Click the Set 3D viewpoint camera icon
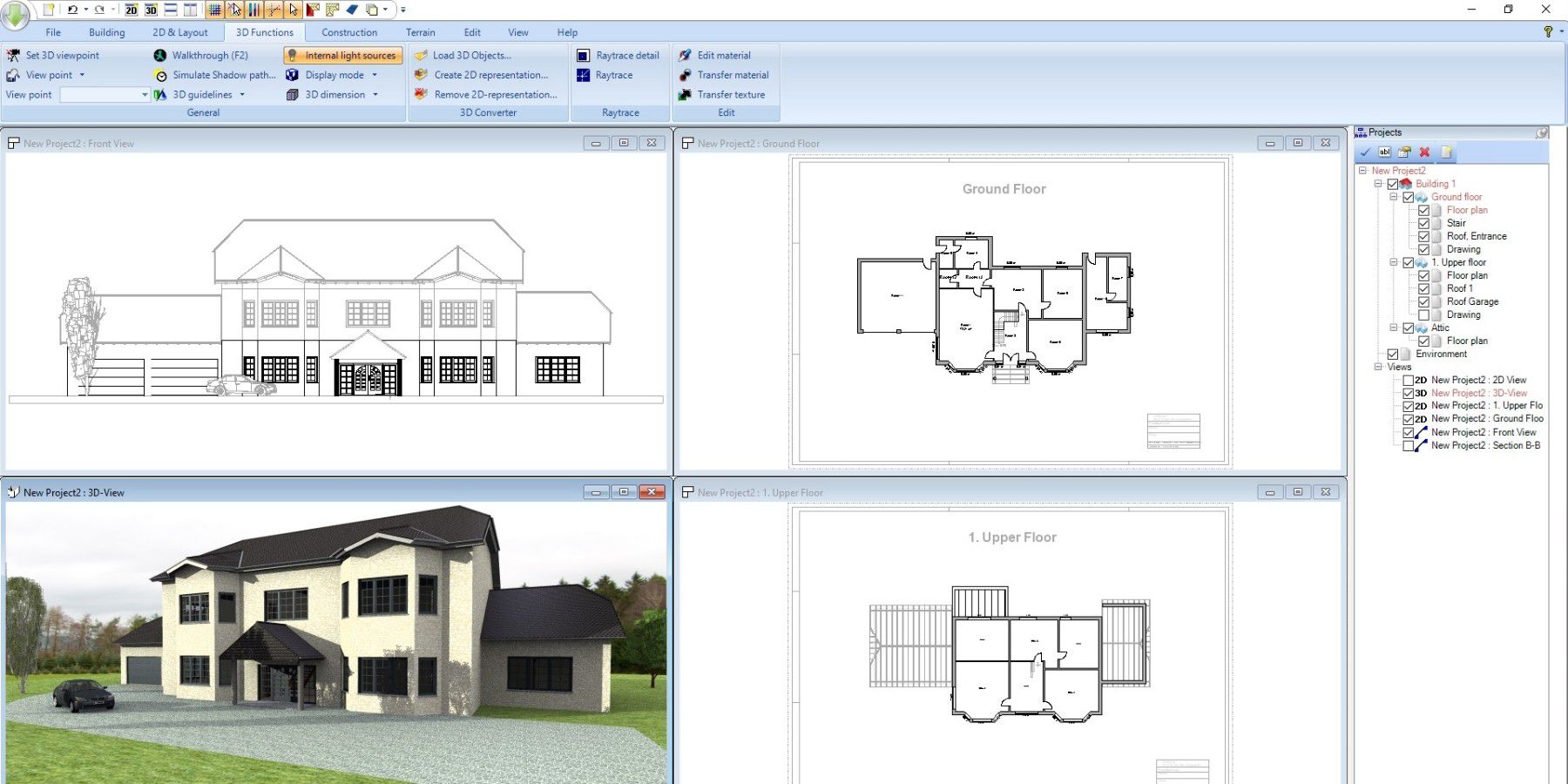This screenshot has height=784, width=1568. tap(13, 55)
